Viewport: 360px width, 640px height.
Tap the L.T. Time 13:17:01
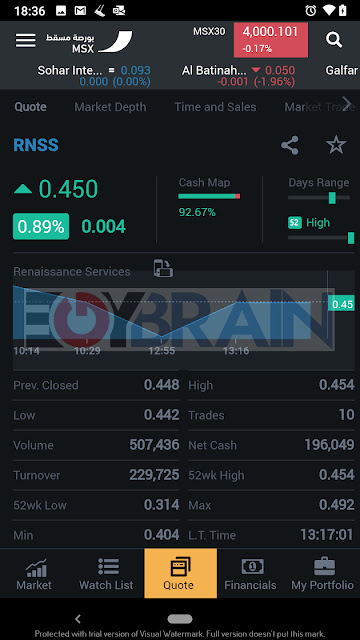[327, 535]
